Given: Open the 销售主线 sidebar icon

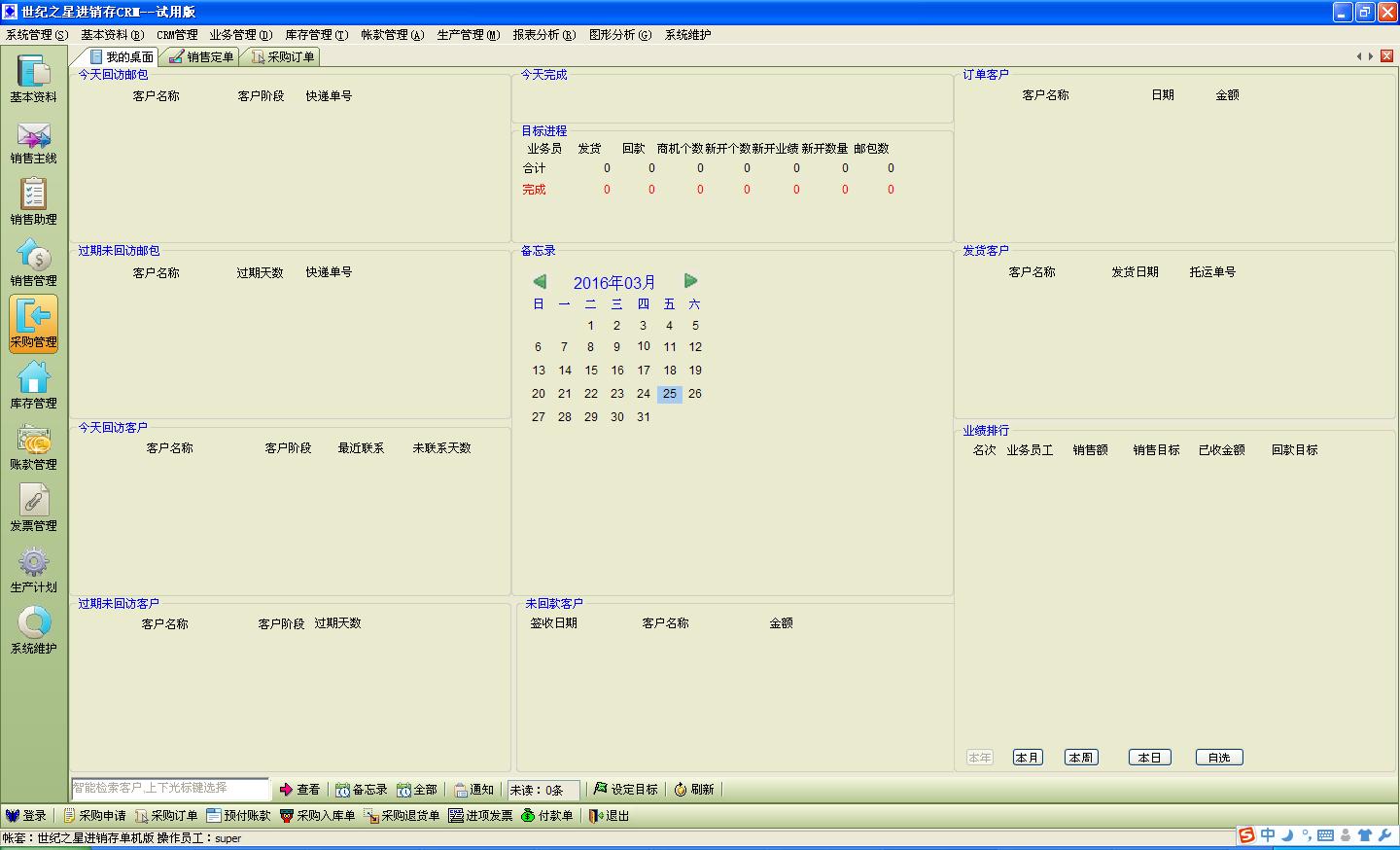Looking at the screenshot, I should click(x=33, y=138).
